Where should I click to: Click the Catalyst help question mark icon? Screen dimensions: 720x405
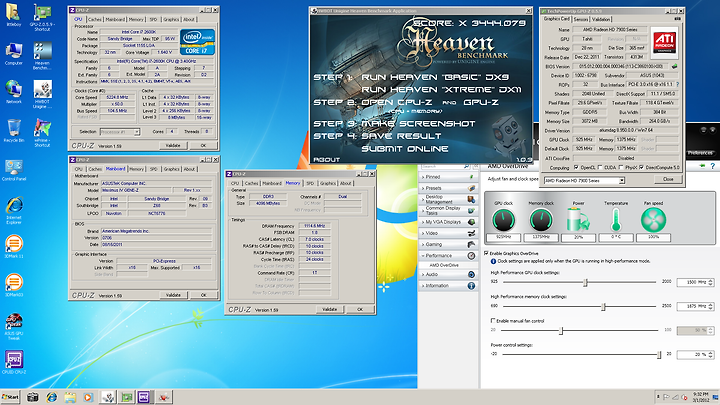712,166
